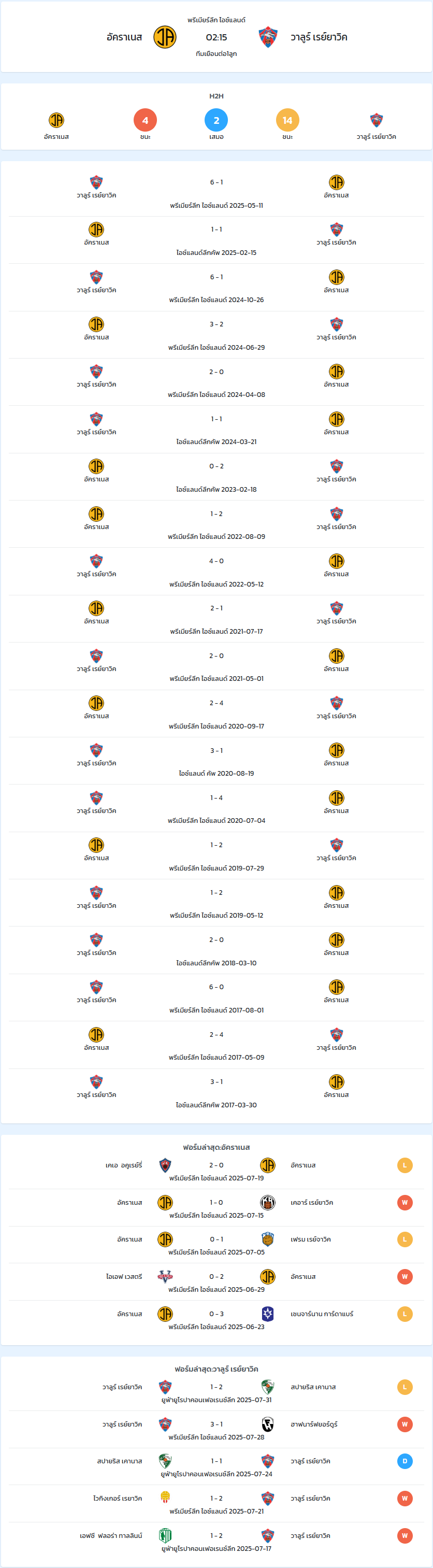Click สปายริส เคานาส crest in 2025-07-31 match
Screen dimensions: 433x1568
(268, 1387)
